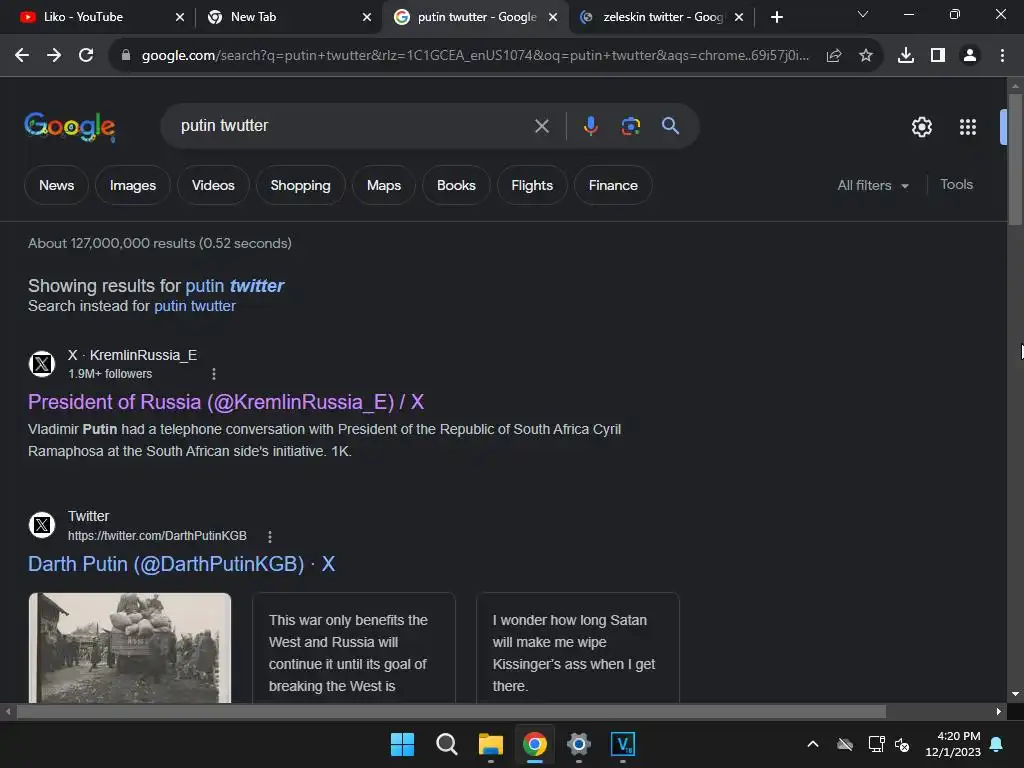
Task: Open Google quick settings gear
Action: tap(921, 127)
